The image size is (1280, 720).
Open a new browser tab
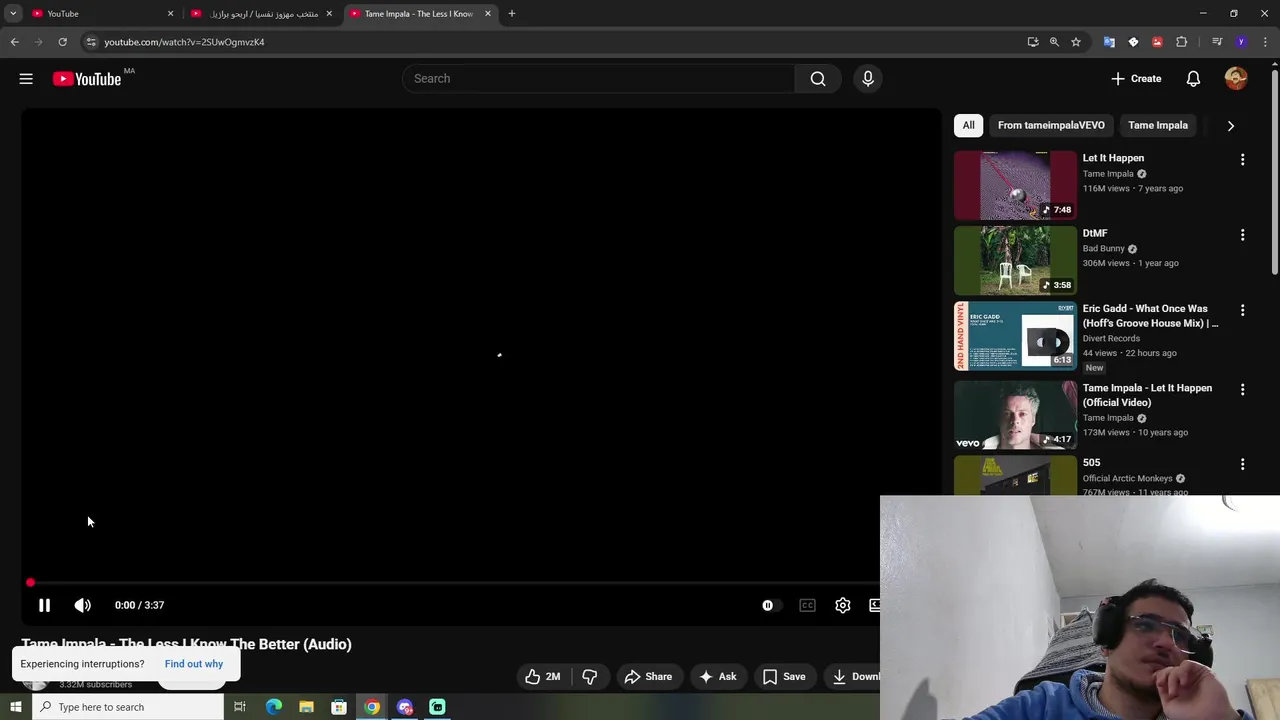pyautogui.click(x=511, y=13)
